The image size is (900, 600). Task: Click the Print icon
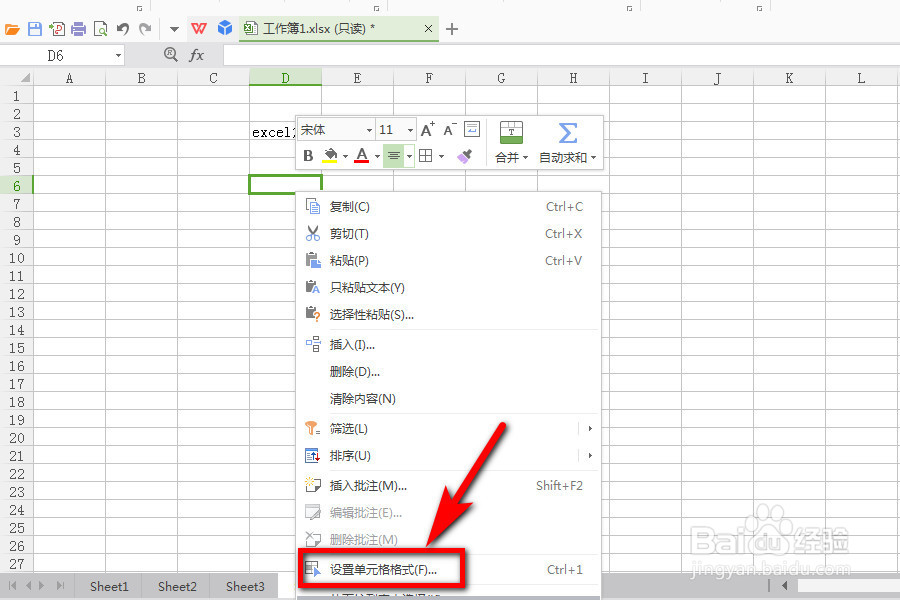[x=80, y=27]
